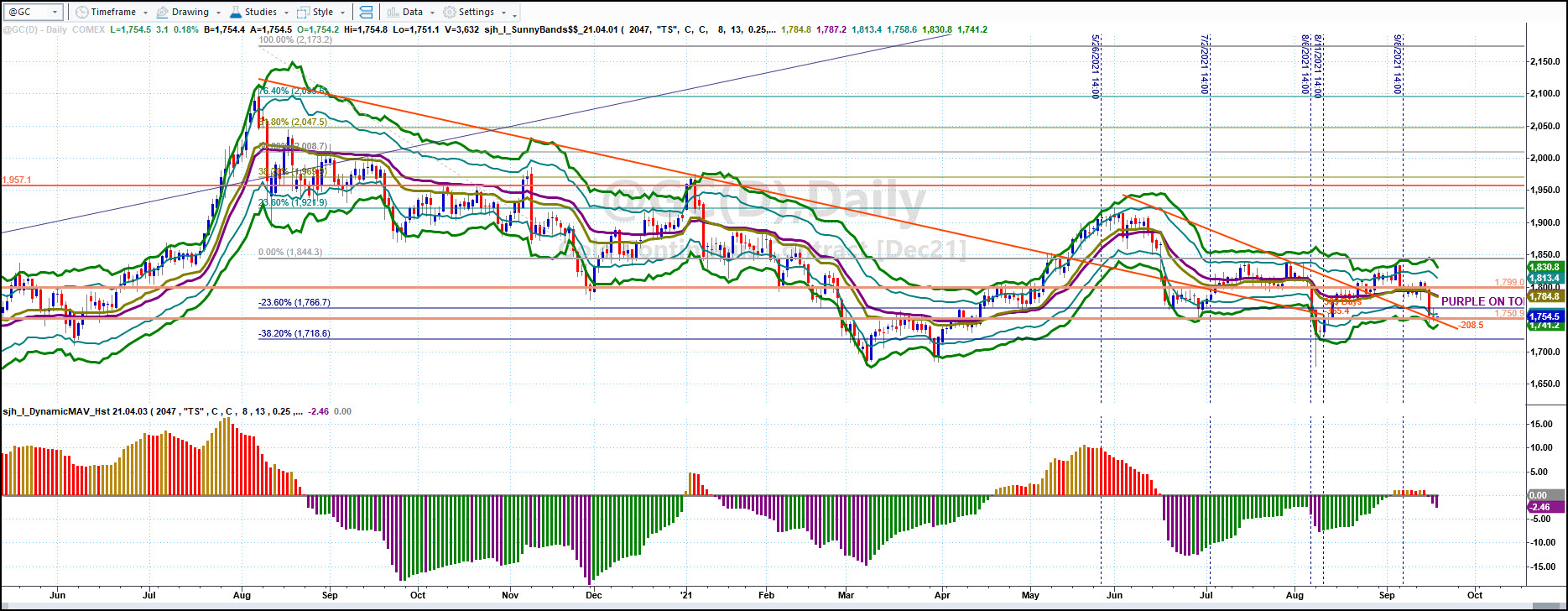Click the May date axis label

[x=1031, y=595]
